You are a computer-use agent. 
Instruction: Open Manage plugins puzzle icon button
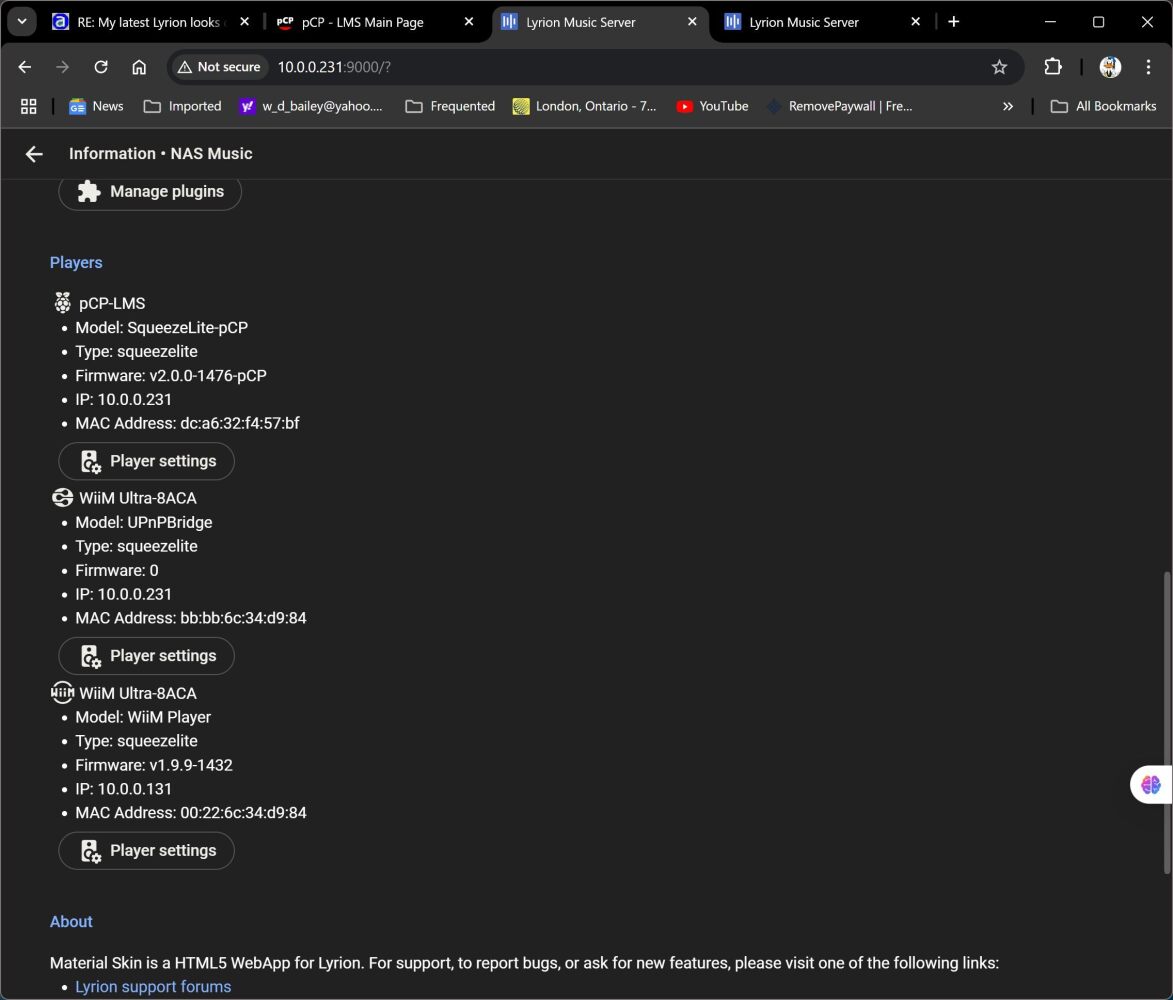point(150,191)
